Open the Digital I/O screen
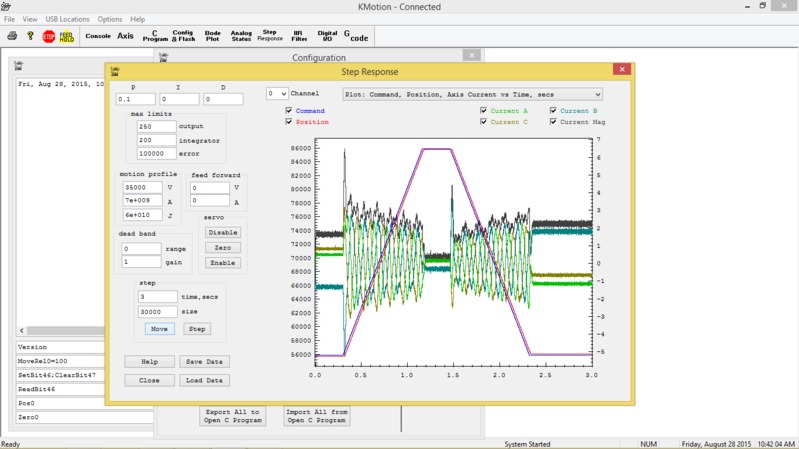The height and width of the screenshot is (449, 799). 327,36
